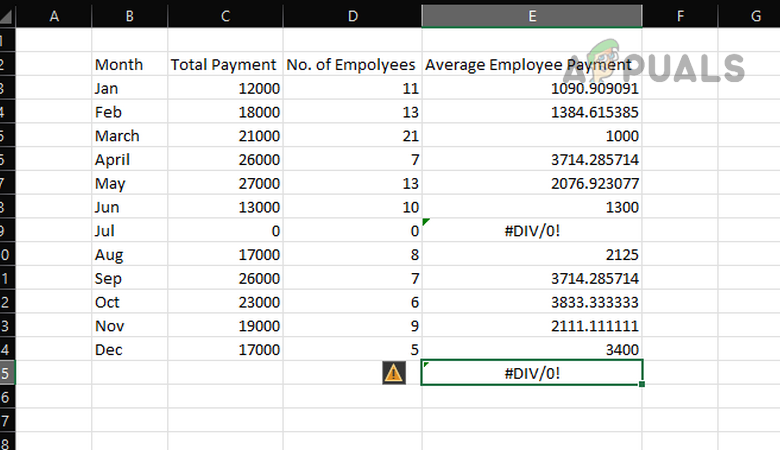
Task: Select column D header
Action: click(353, 16)
